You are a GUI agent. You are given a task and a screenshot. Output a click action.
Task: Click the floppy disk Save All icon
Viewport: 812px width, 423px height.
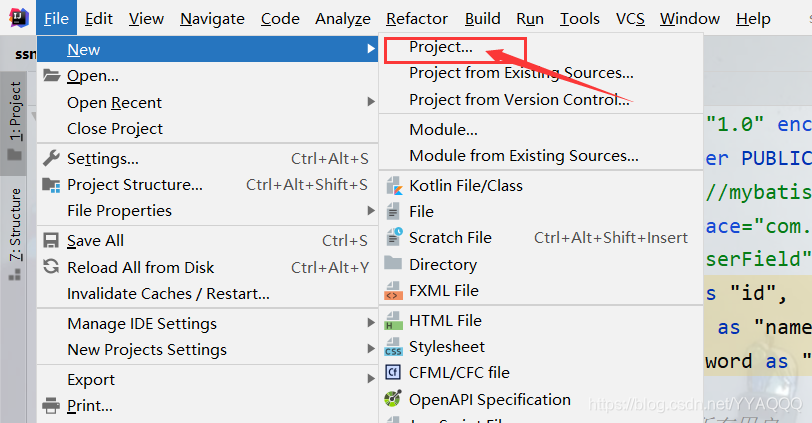coord(51,240)
